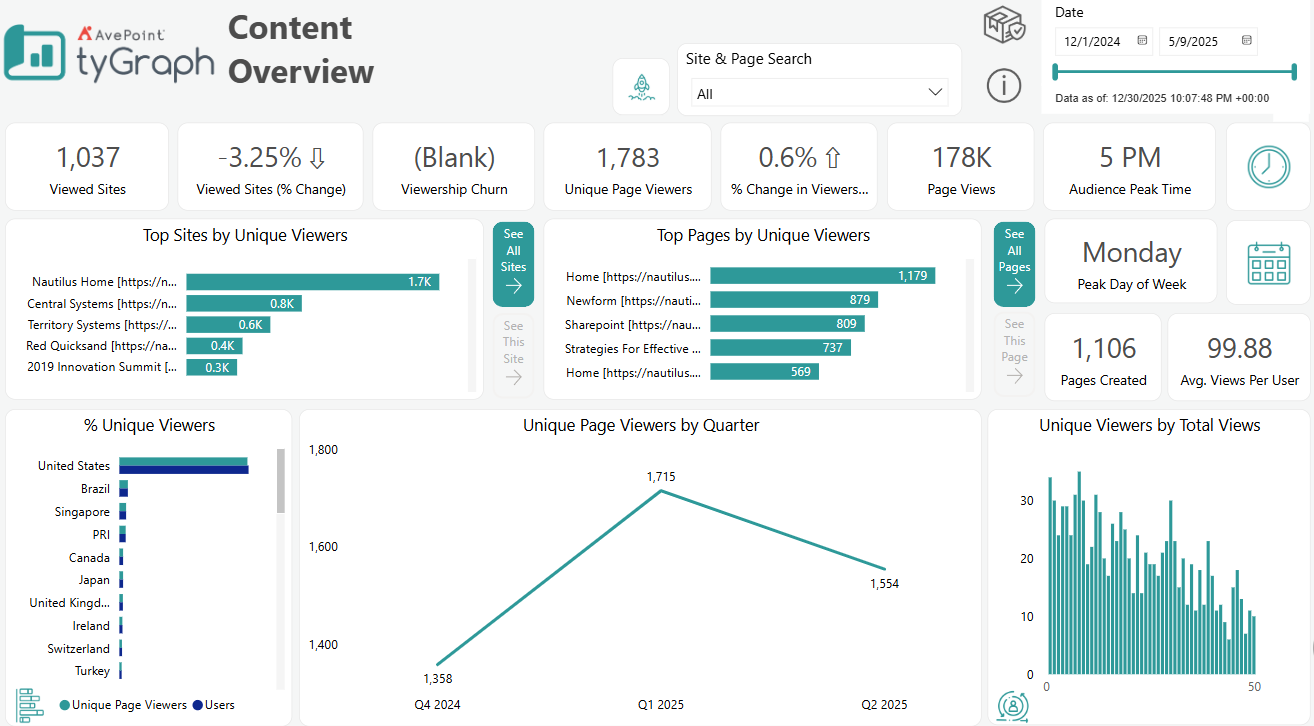Select Newform page bar showing 879
1314x726 pixels.
click(794, 300)
